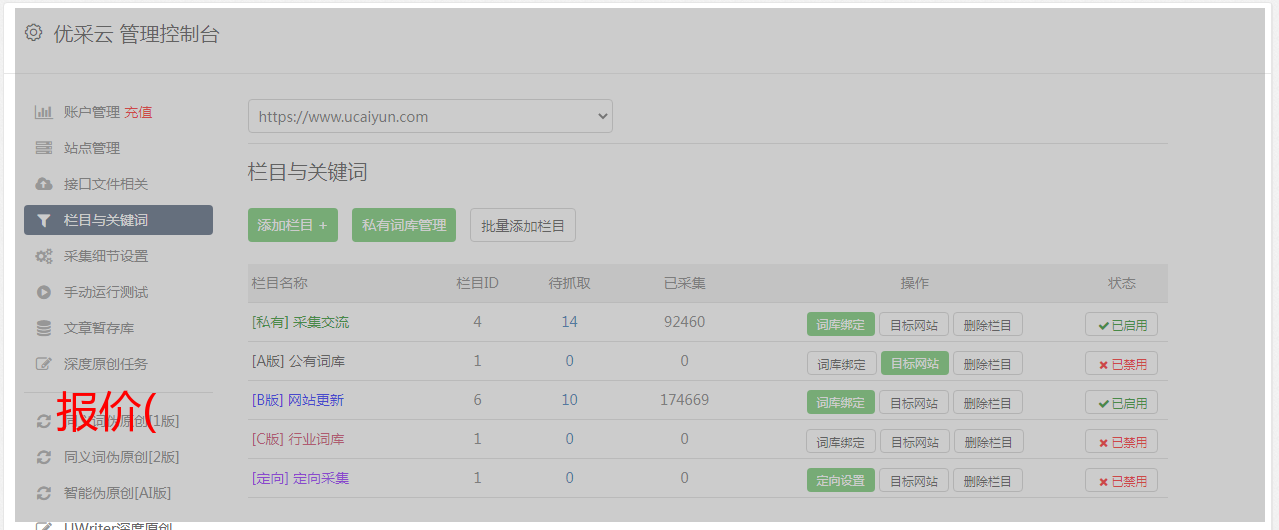Click pending count 10 in 网站更新 row
The height and width of the screenshot is (530, 1279).
pyautogui.click(x=570, y=400)
